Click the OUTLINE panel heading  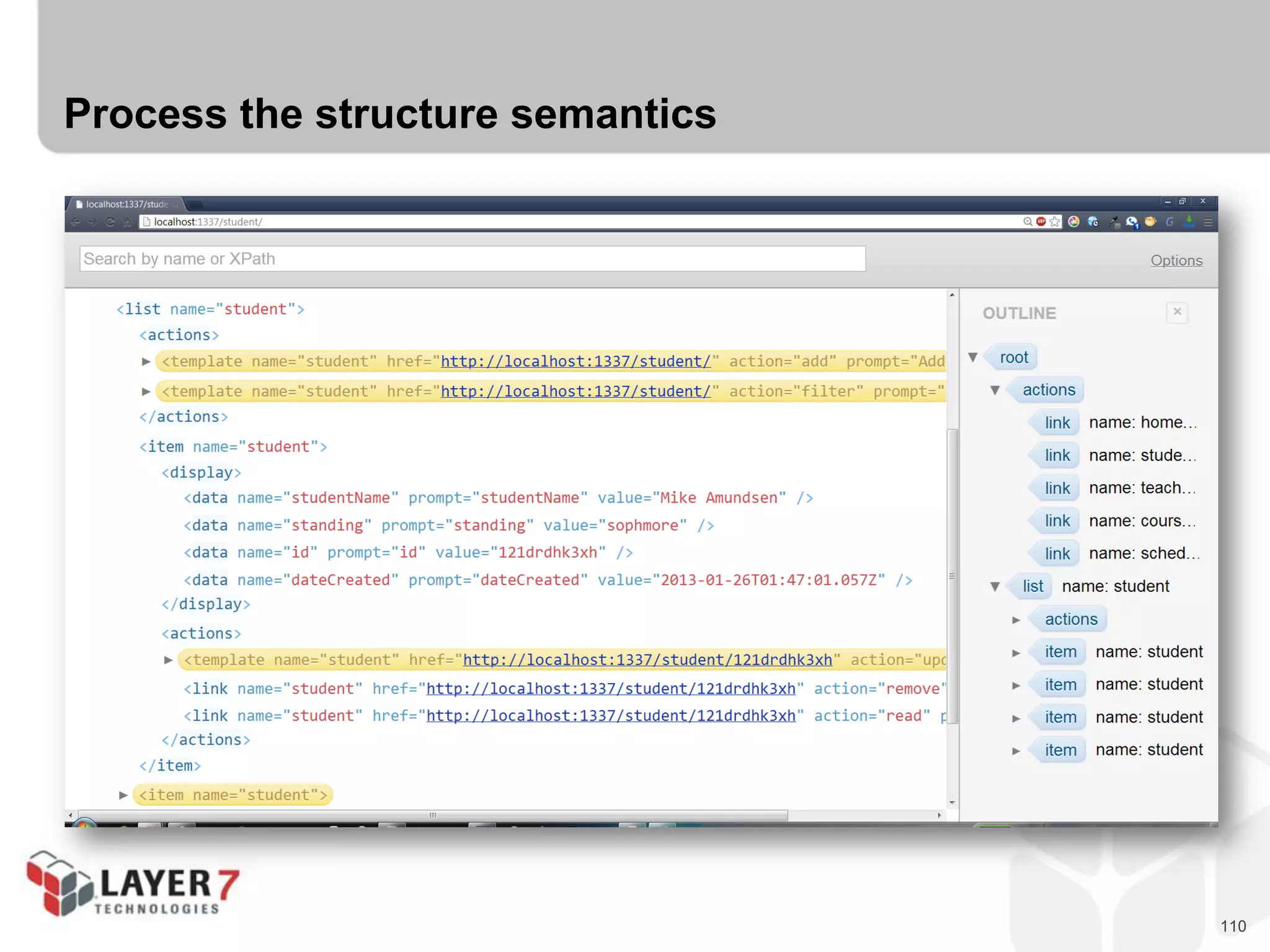[1019, 314]
